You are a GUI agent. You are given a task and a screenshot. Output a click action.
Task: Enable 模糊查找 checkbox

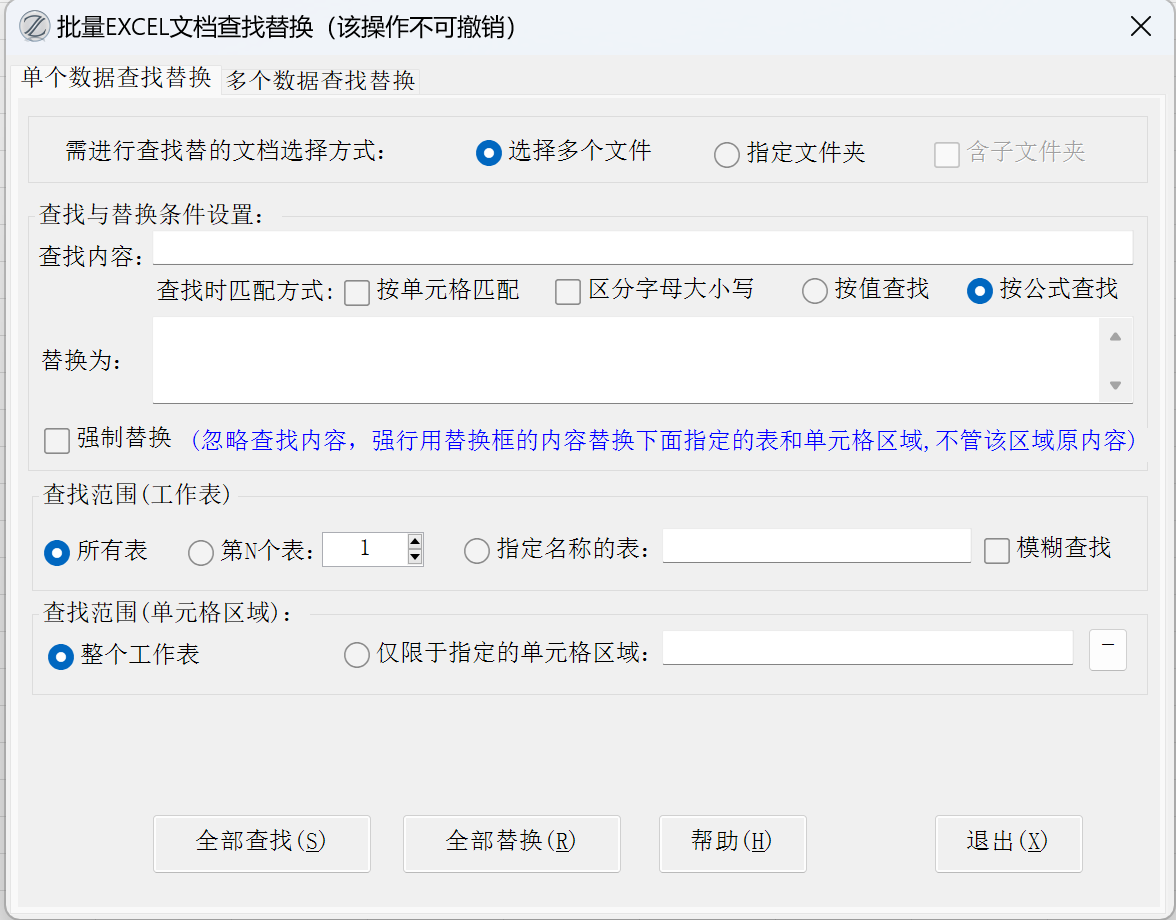click(997, 550)
